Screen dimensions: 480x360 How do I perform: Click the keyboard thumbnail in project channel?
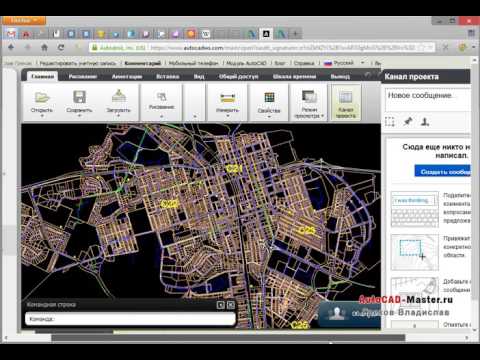(415, 209)
